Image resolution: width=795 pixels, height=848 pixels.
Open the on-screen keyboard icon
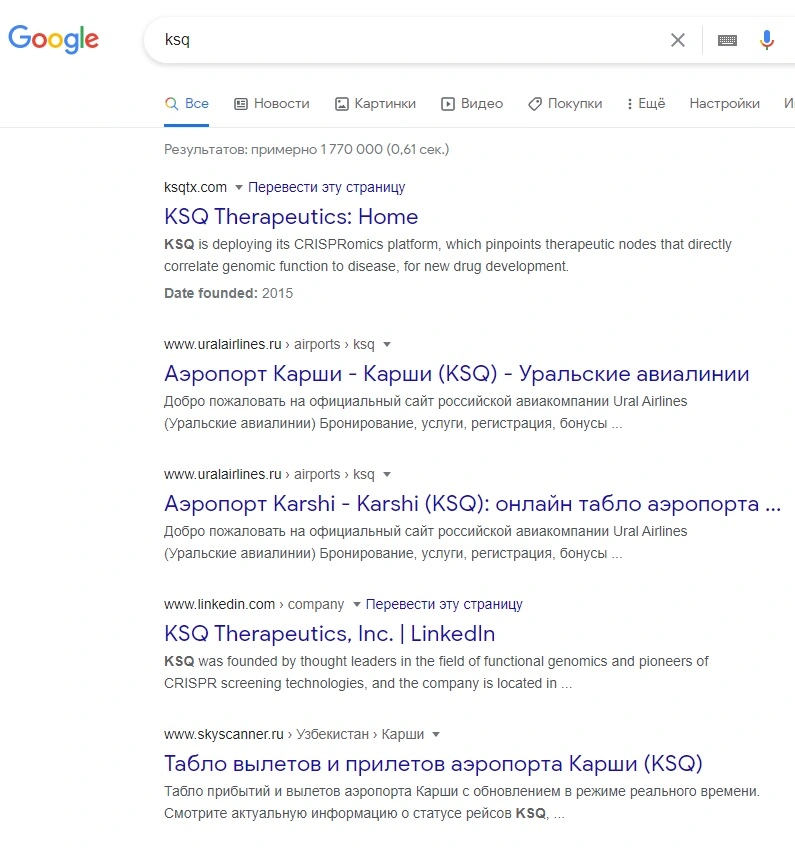(x=727, y=40)
